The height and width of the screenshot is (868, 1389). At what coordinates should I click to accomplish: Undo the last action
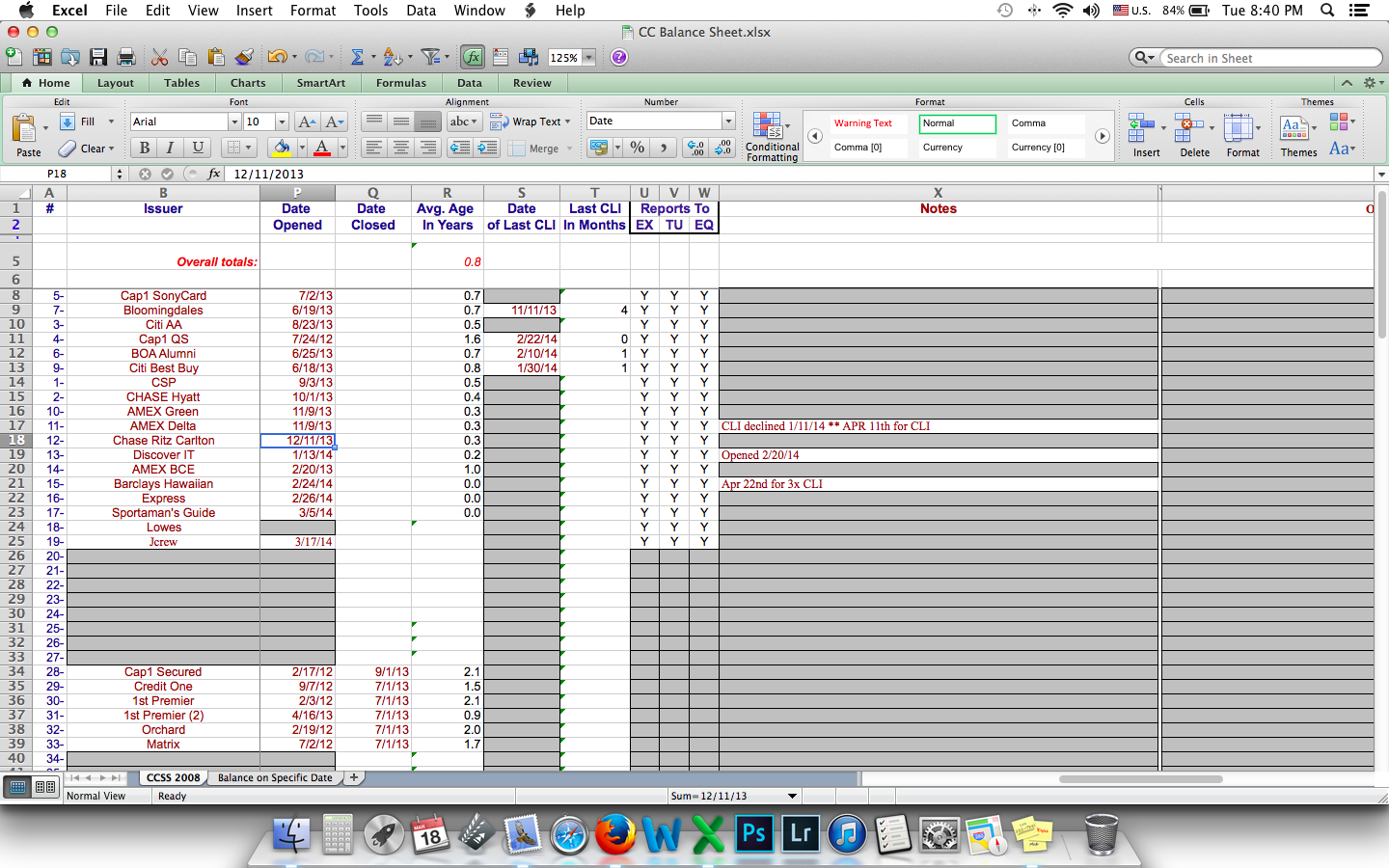[277, 57]
